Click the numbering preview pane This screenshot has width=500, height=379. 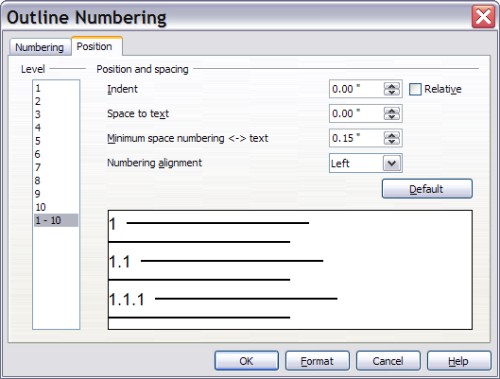(x=290, y=270)
